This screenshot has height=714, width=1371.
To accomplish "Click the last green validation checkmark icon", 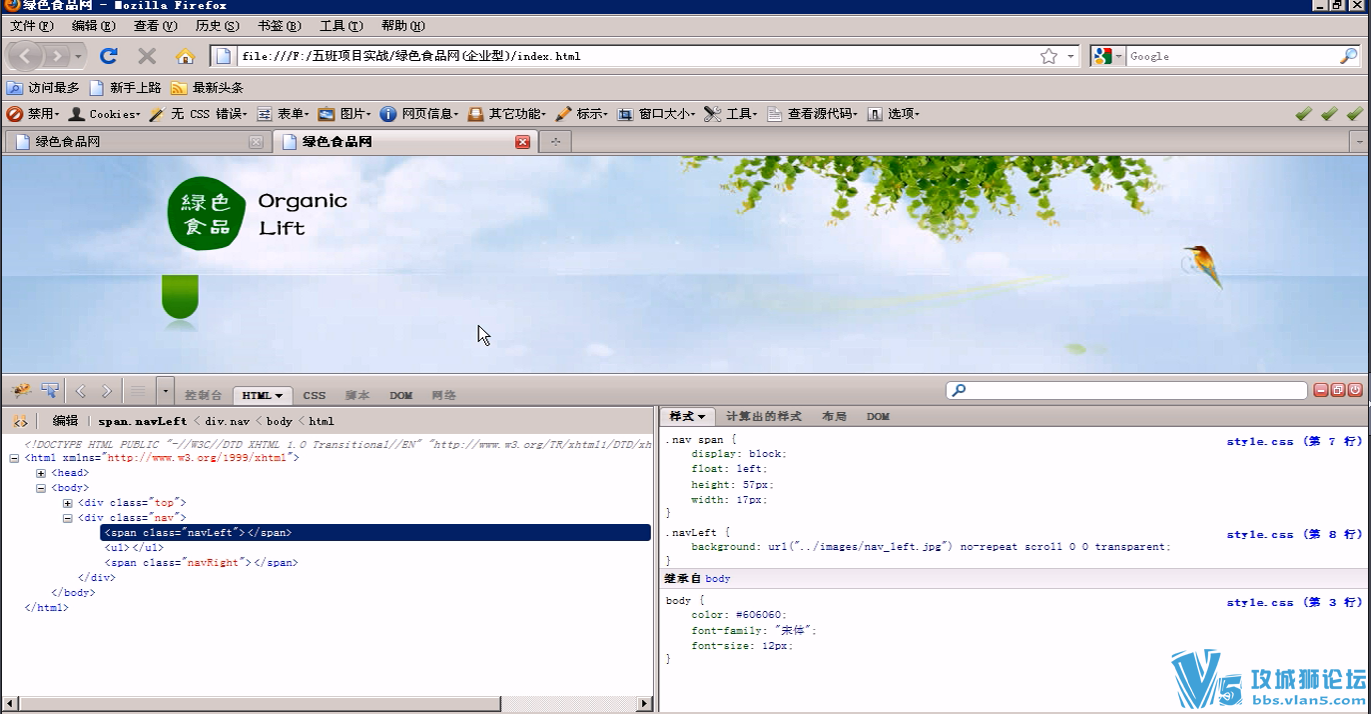I will [1355, 114].
